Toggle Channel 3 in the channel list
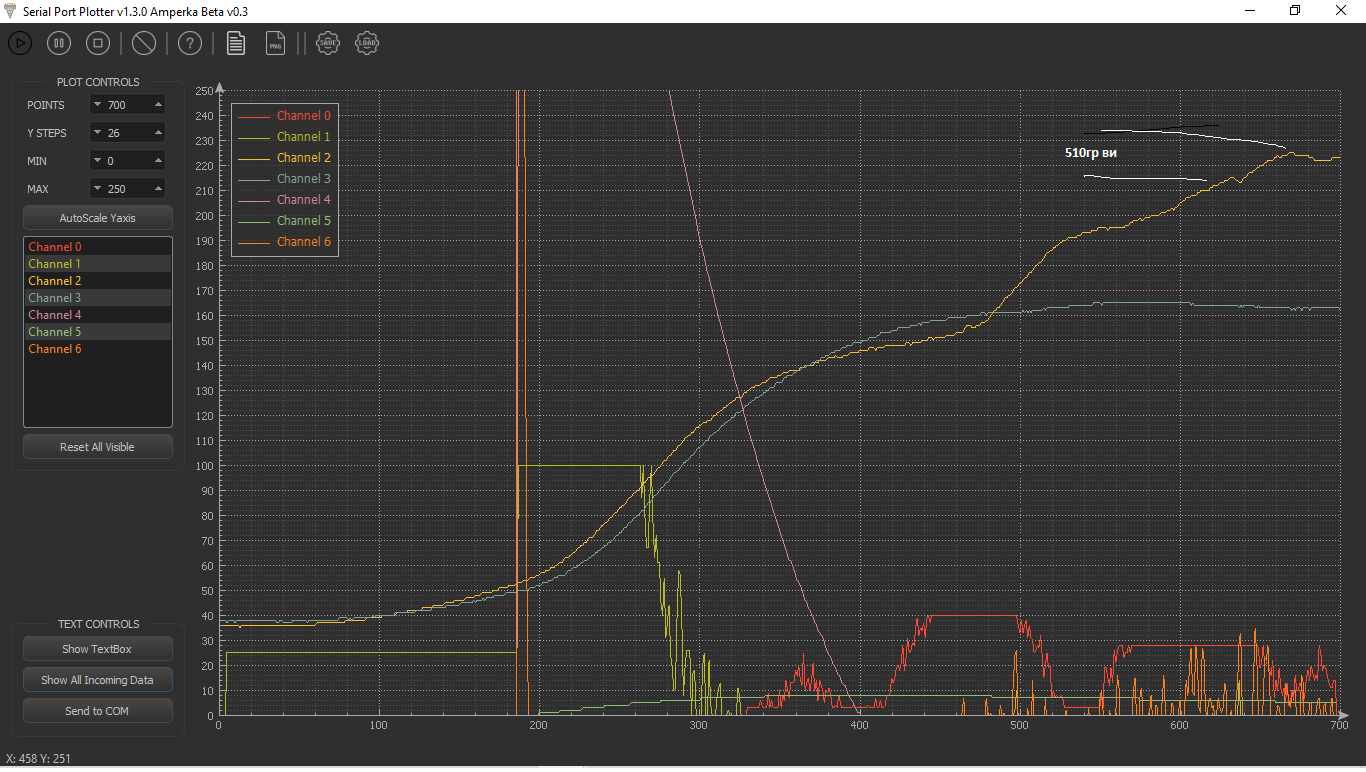1366x772 pixels. pyautogui.click(x=98, y=298)
